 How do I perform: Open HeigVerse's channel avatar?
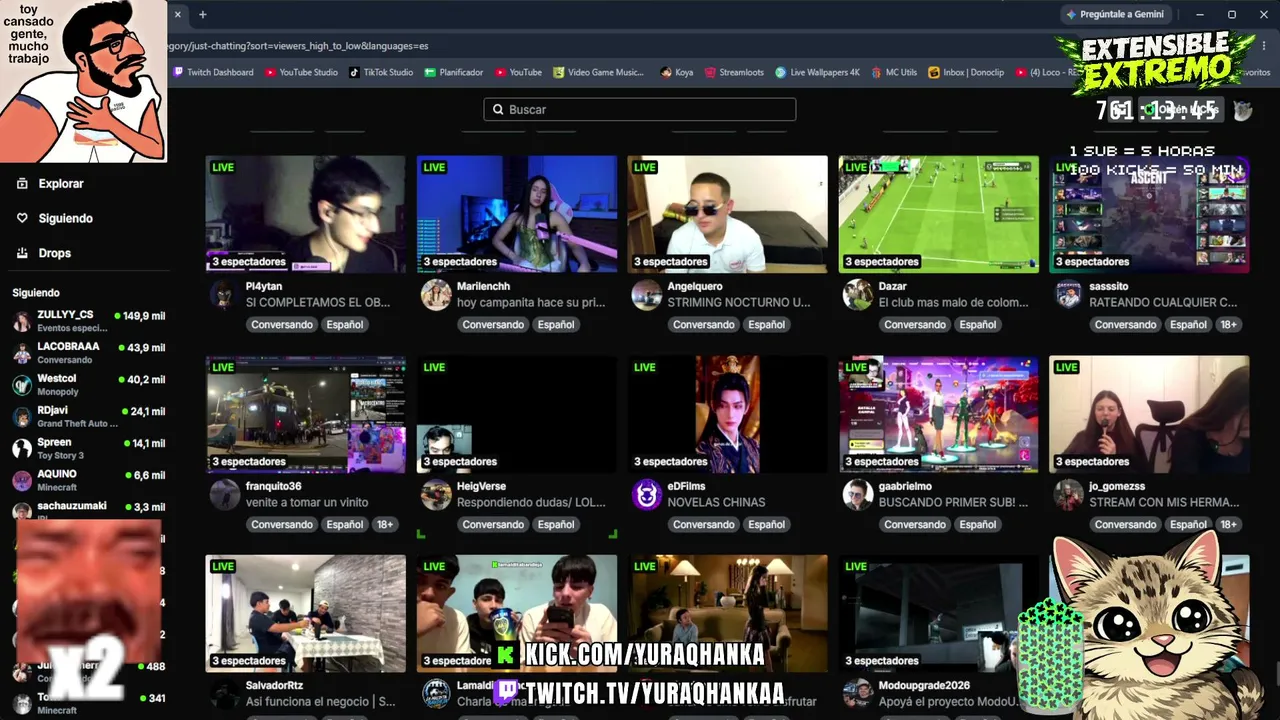tap(435, 494)
